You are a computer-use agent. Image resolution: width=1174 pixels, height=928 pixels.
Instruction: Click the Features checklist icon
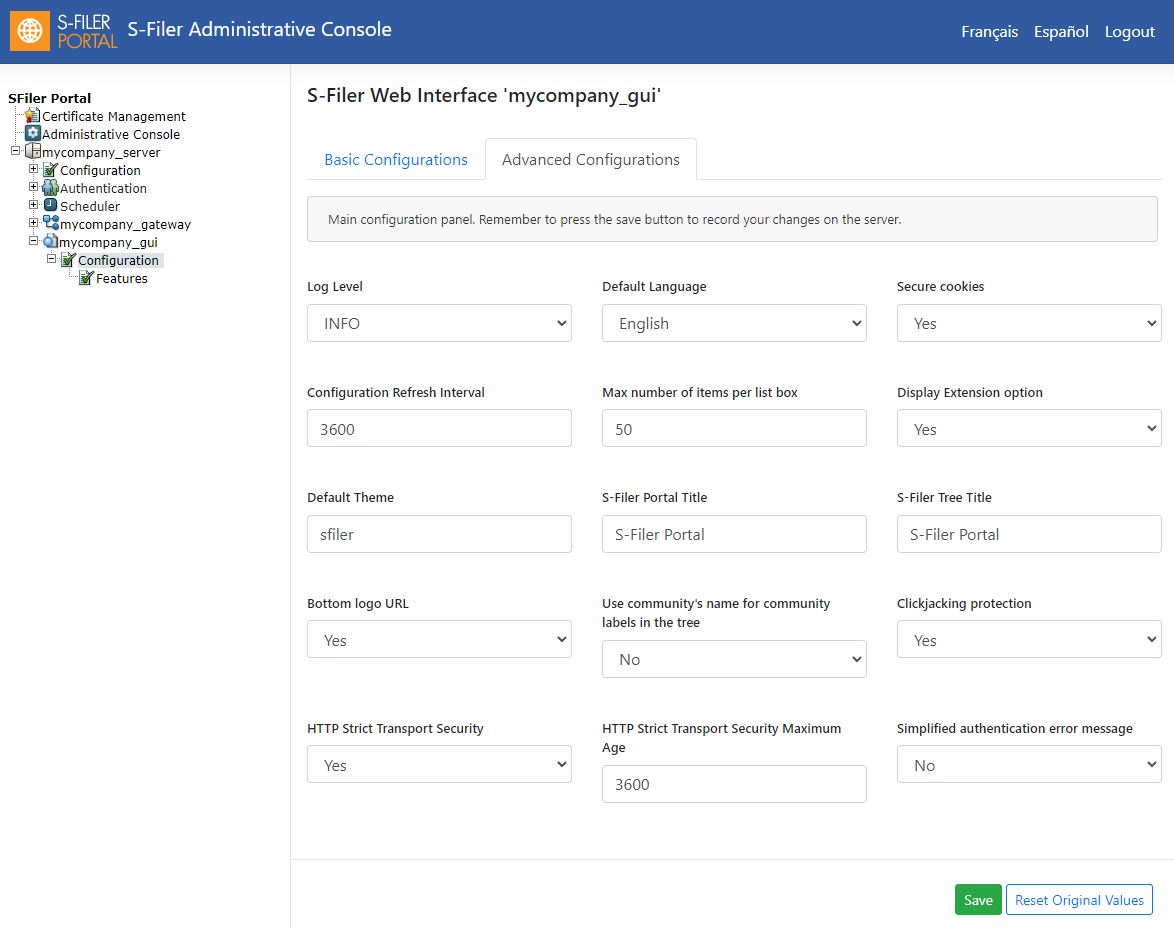click(x=86, y=277)
